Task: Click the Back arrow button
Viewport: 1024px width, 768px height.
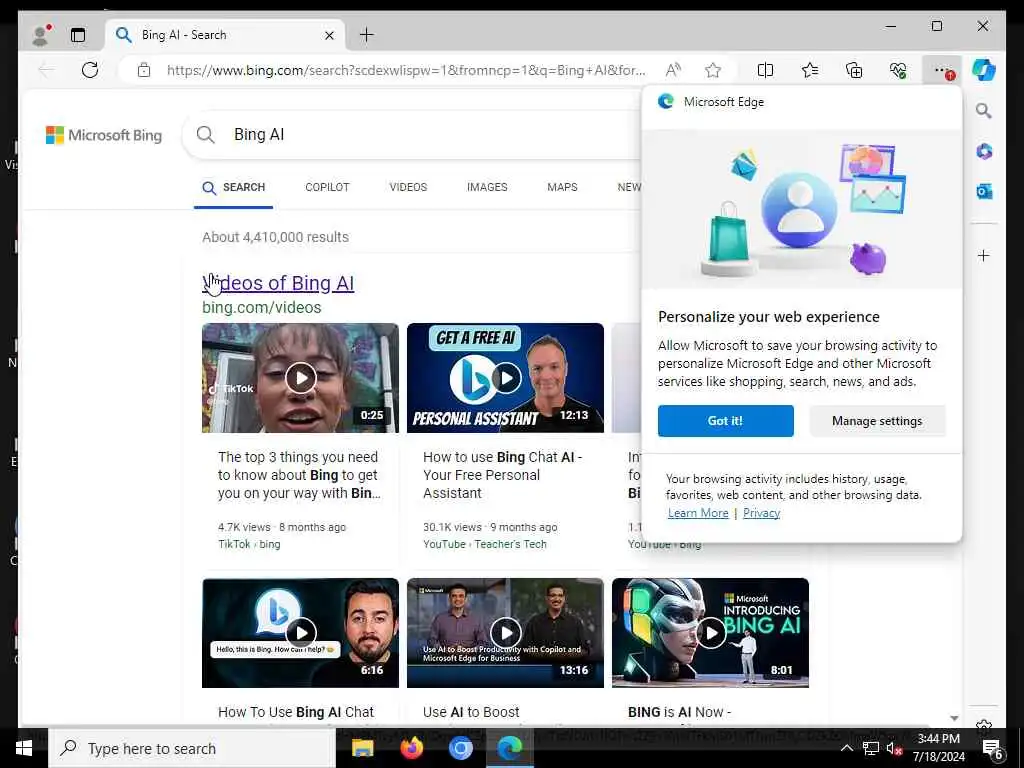Action: click(x=46, y=70)
